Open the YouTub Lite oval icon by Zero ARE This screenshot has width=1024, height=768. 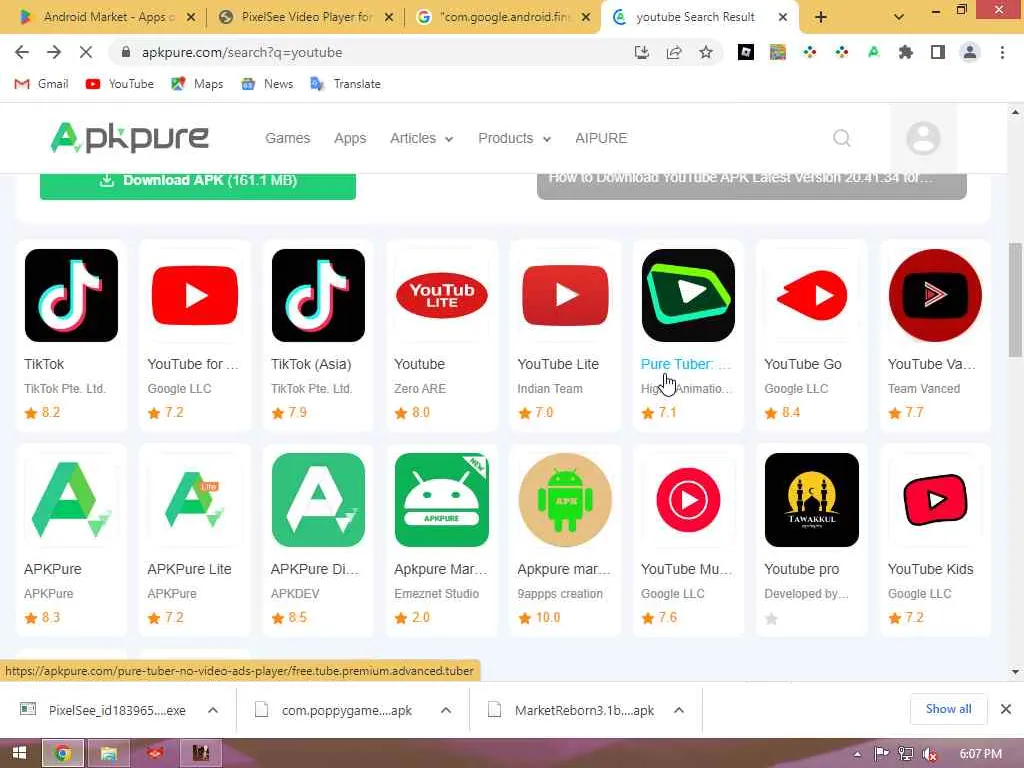(x=441, y=295)
